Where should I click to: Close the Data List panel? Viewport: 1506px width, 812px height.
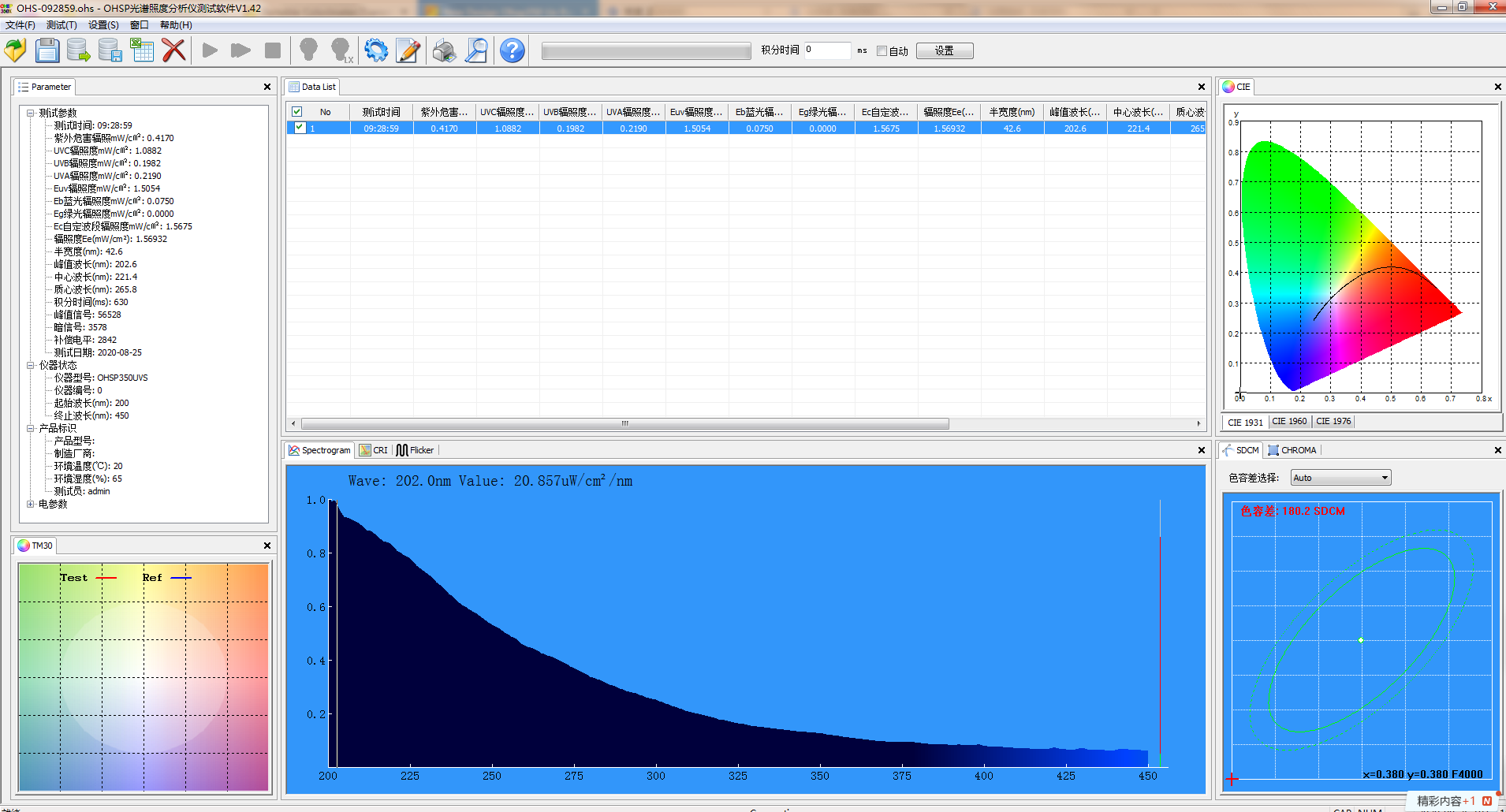(x=1202, y=87)
